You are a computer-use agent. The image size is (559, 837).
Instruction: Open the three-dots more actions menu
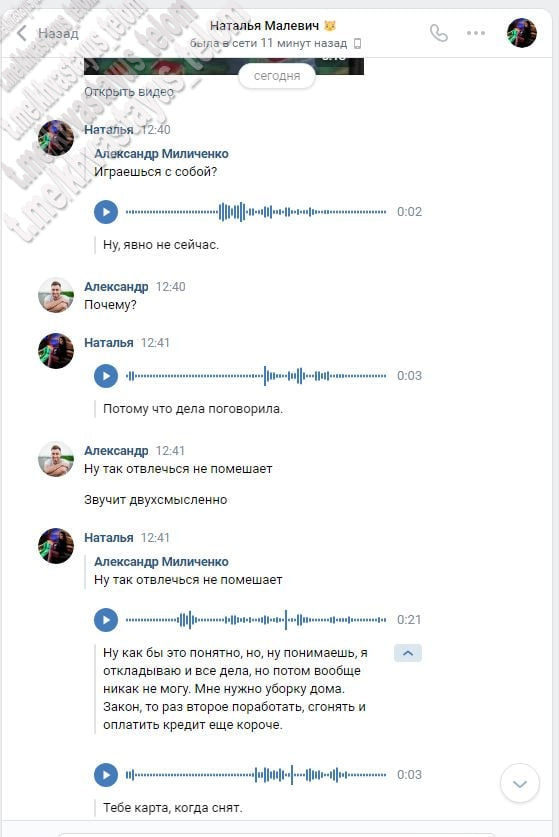coord(475,33)
